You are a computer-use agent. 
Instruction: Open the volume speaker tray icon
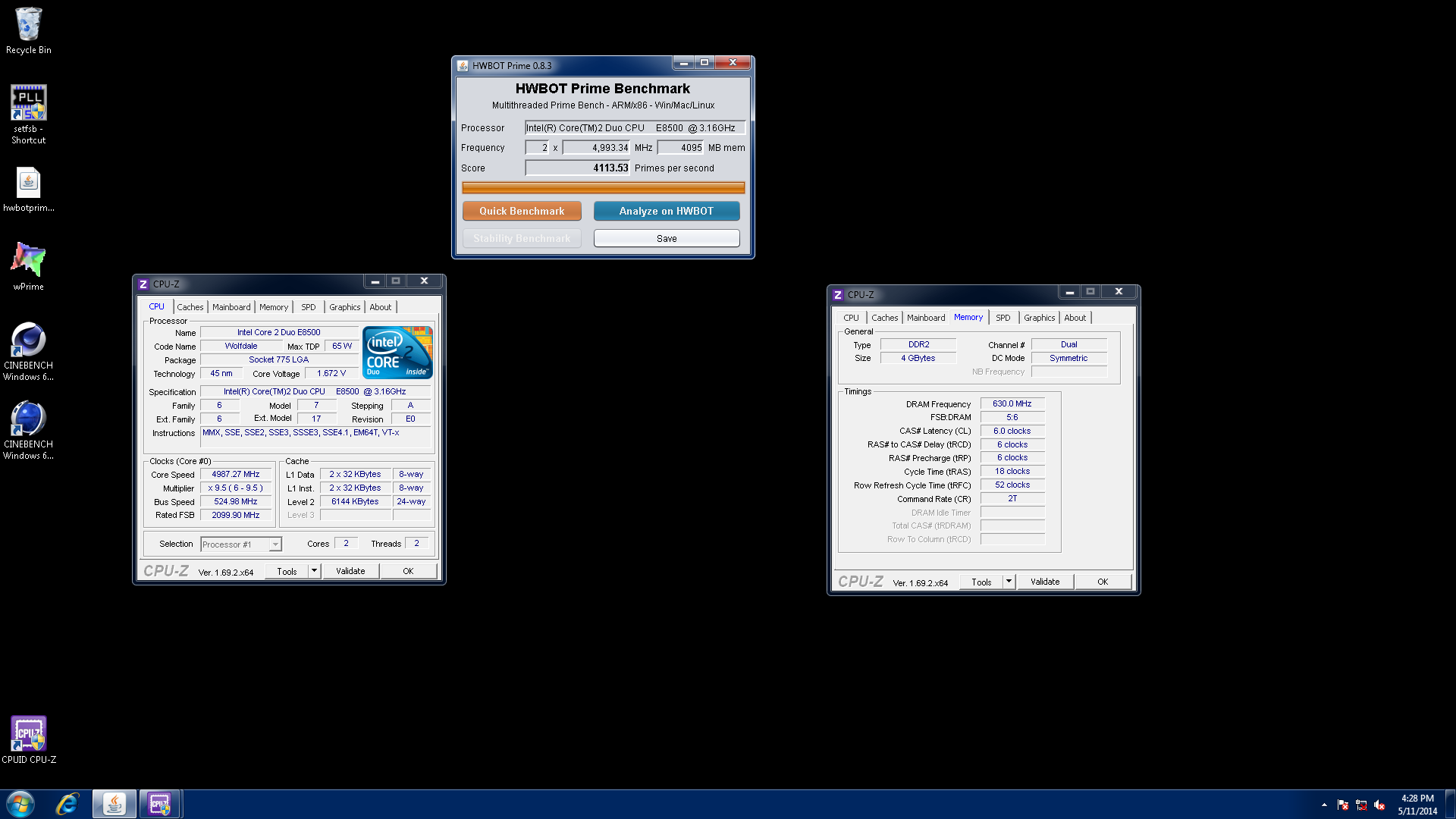(1379, 805)
